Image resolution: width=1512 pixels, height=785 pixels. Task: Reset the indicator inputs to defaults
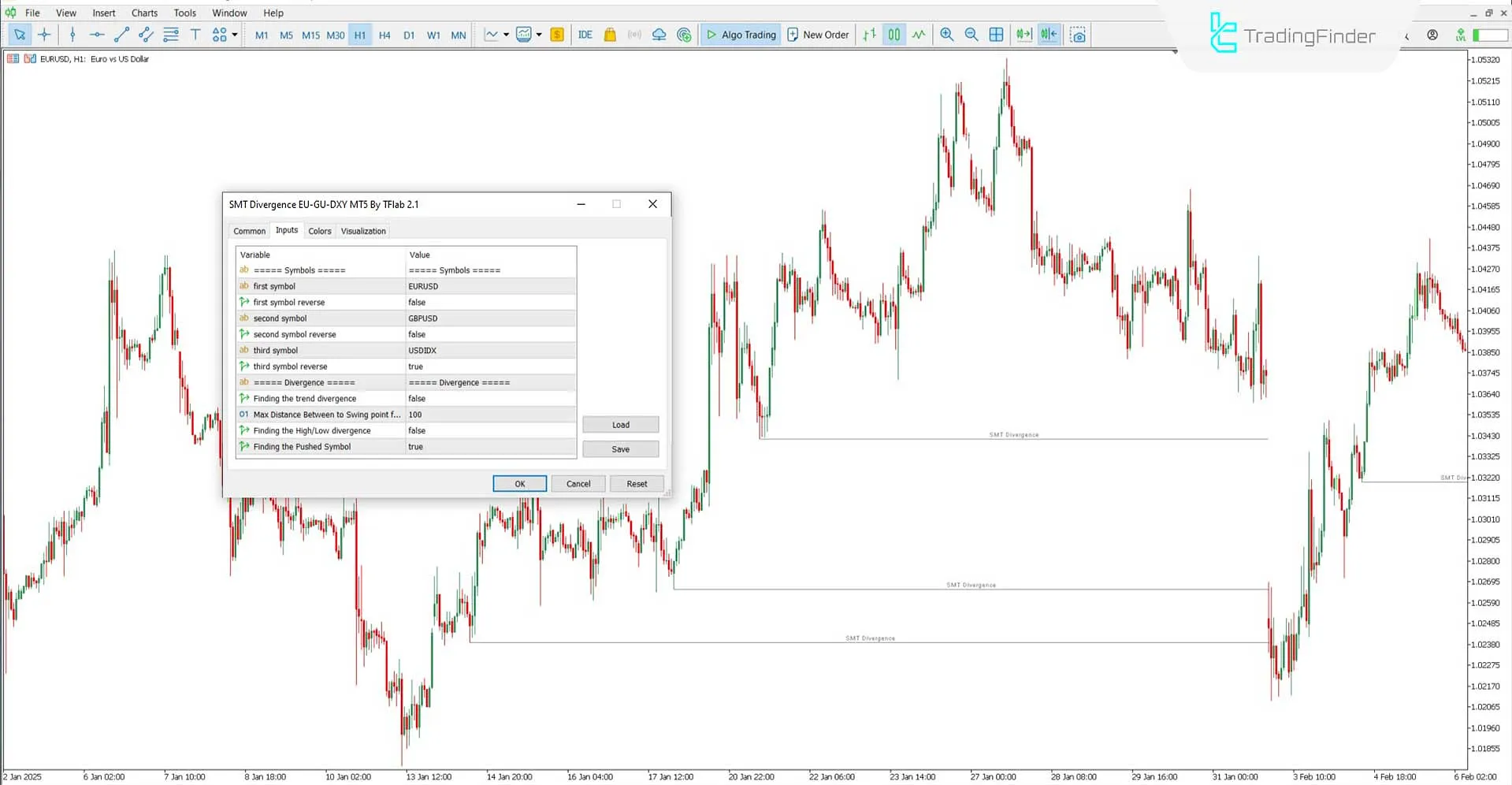click(x=636, y=483)
